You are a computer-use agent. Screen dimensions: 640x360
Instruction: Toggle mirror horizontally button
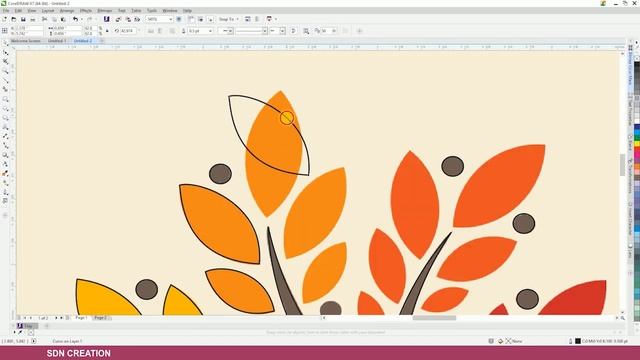click(x=151, y=31)
